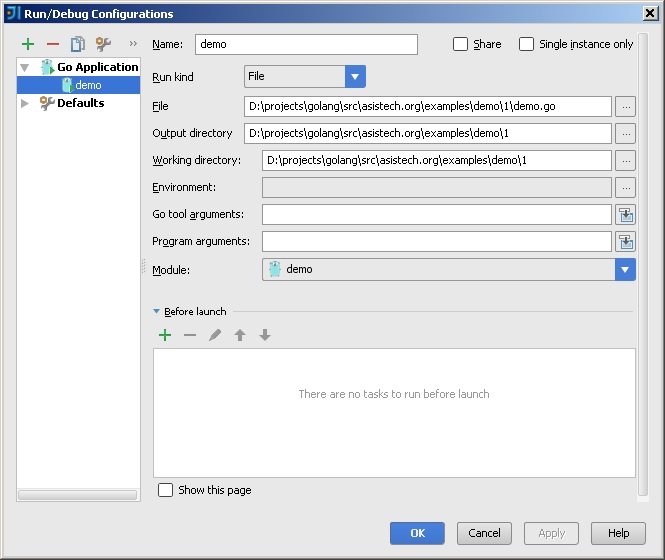This screenshot has width=665, height=560.
Task: Click into the File path field
Action: [x=428, y=106]
